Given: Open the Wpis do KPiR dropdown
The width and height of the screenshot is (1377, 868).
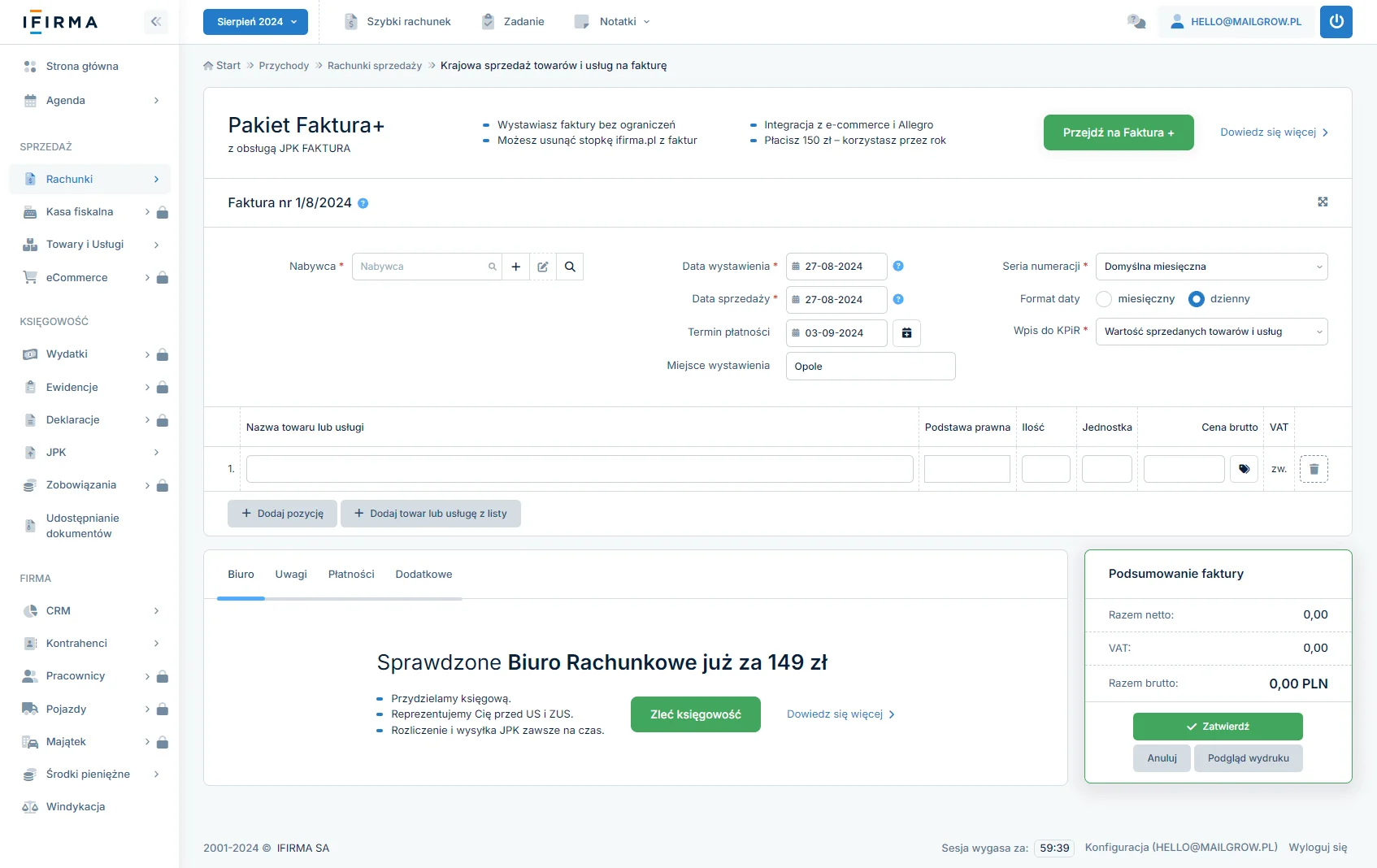Looking at the screenshot, I should click(x=1211, y=332).
